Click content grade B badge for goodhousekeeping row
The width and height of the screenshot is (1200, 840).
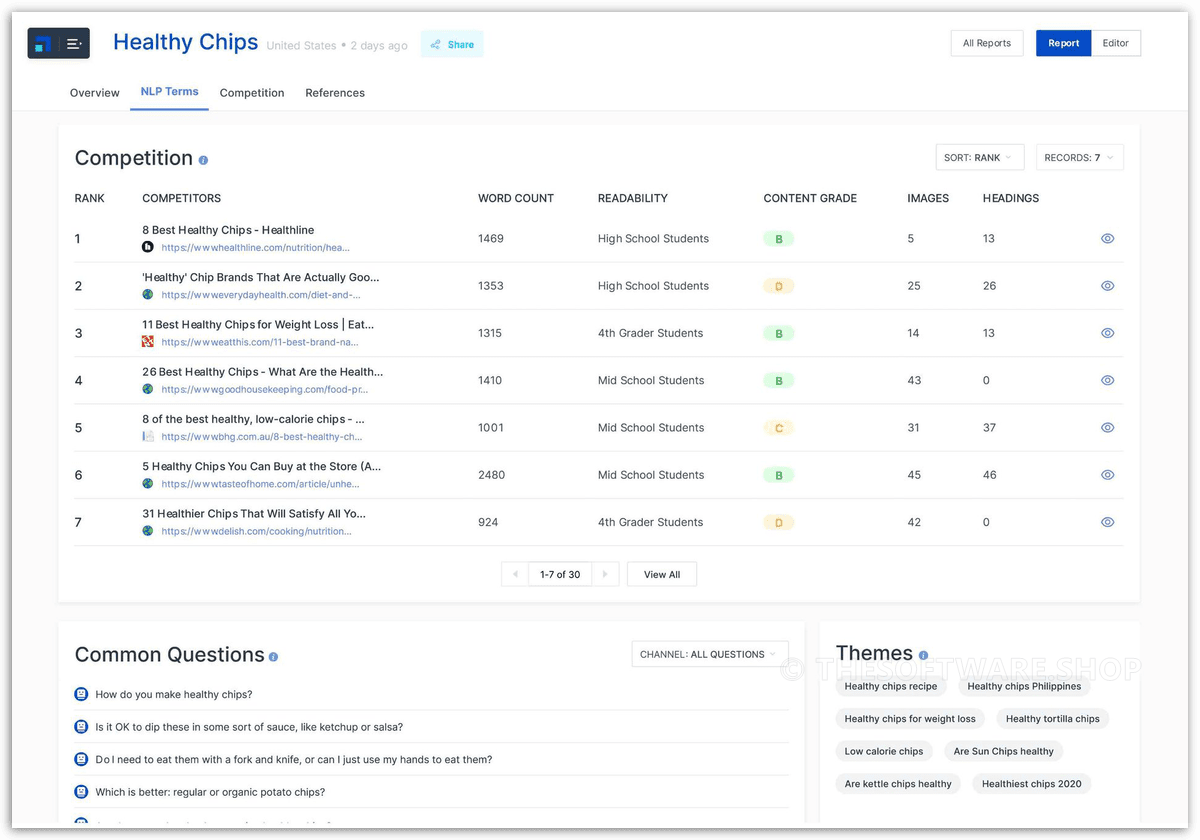click(779, 381)
